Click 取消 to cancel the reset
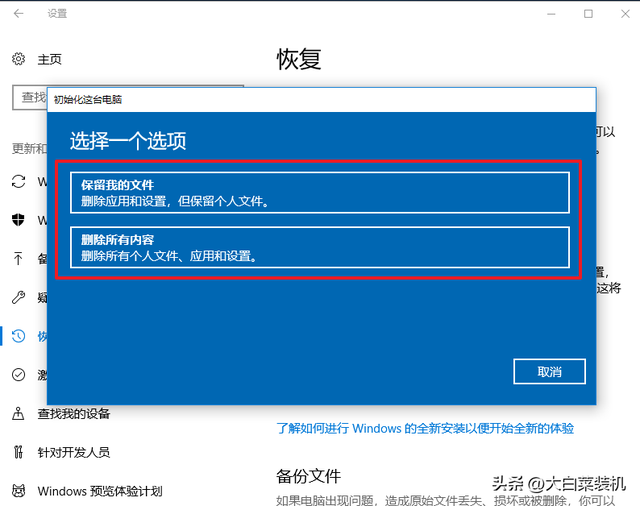Image resolution: width=640 pixels, height=506 pixels. tap(549, 371)
